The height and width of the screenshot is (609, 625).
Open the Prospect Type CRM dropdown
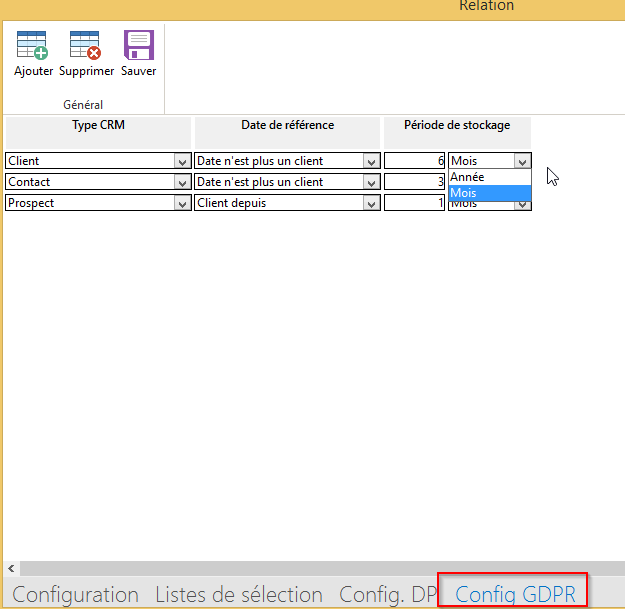tap(182, 203)
